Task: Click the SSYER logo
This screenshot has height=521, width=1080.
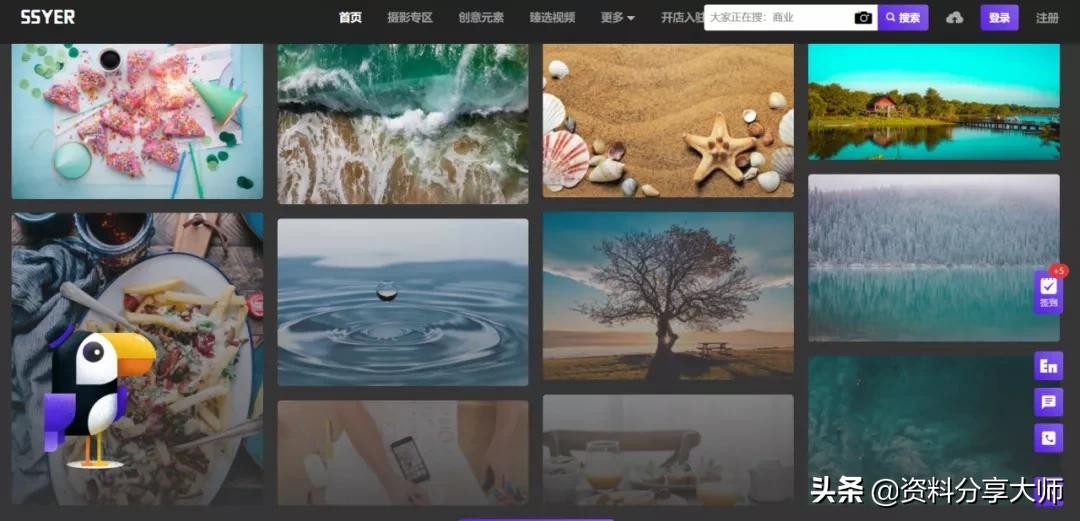Action: (x=47, y=17)
